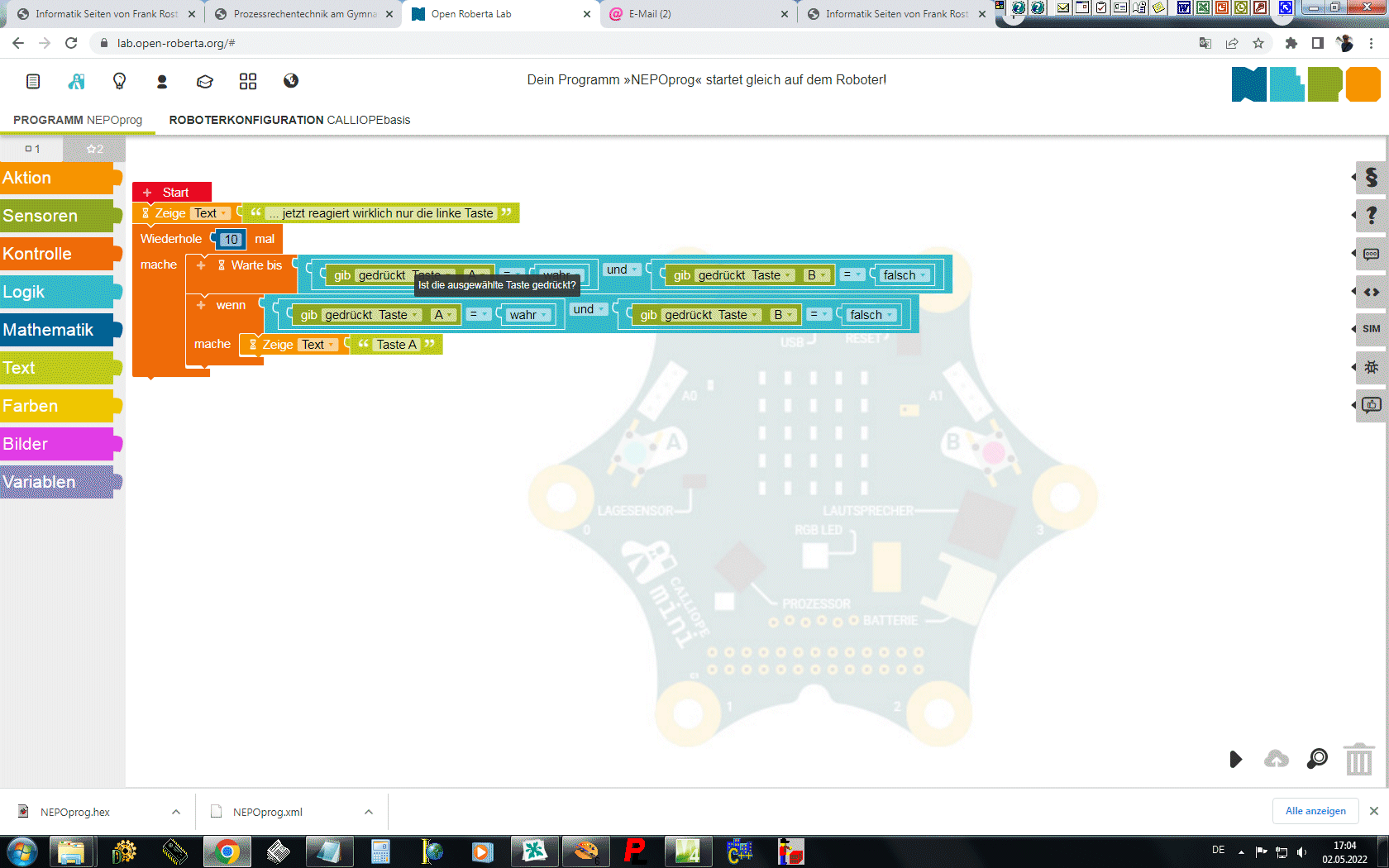Select the Farben color category
This screenshot has width=1389, height=868.
click(x=58, y=406)
